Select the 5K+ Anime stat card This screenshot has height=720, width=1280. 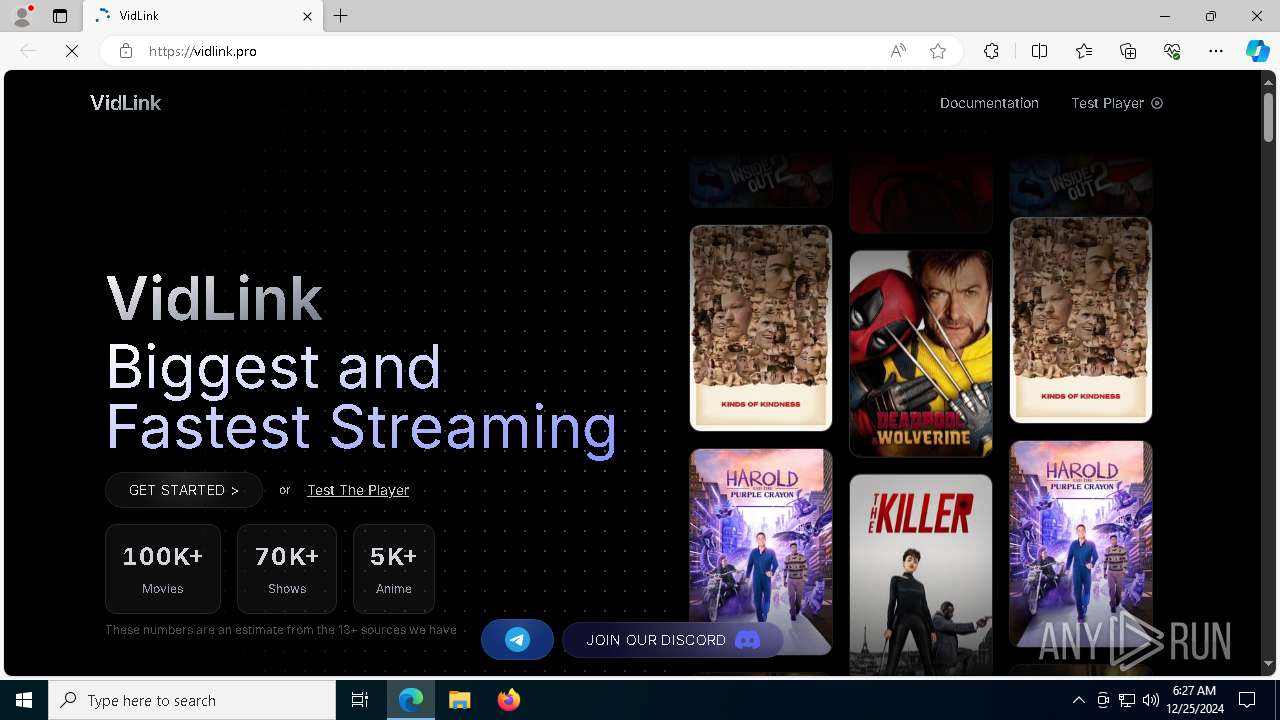(x=394, y=569)
